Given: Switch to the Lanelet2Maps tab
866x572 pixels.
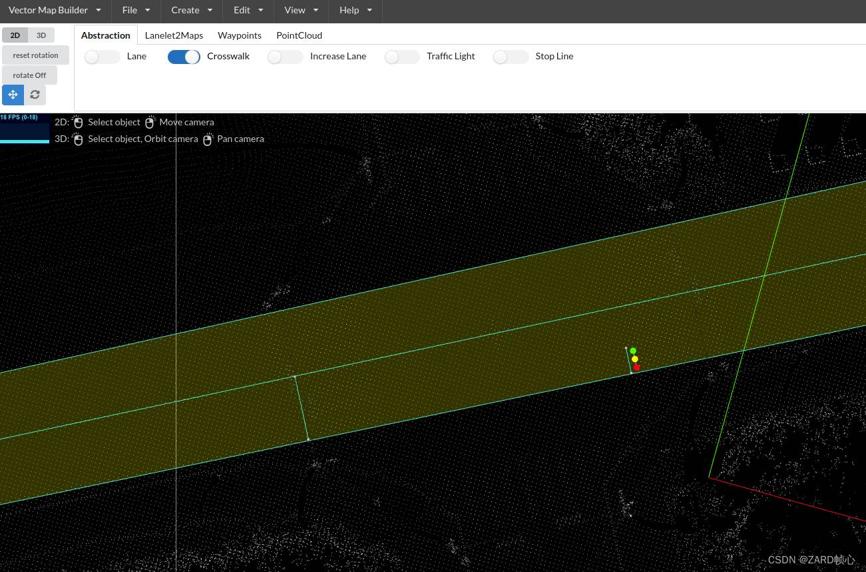Looking at the screenshot, I should tap(174, 35).
